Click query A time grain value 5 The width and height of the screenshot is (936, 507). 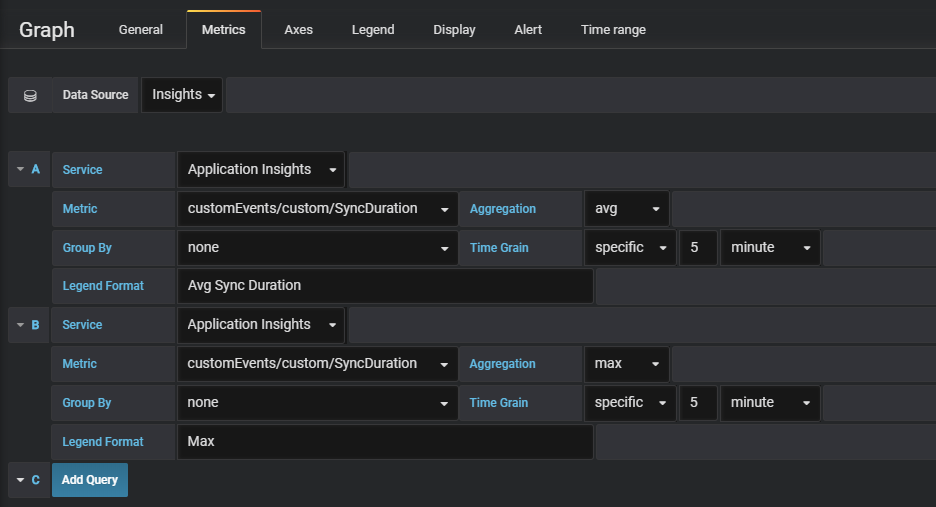pyautogui.click(x=698, y=247)
